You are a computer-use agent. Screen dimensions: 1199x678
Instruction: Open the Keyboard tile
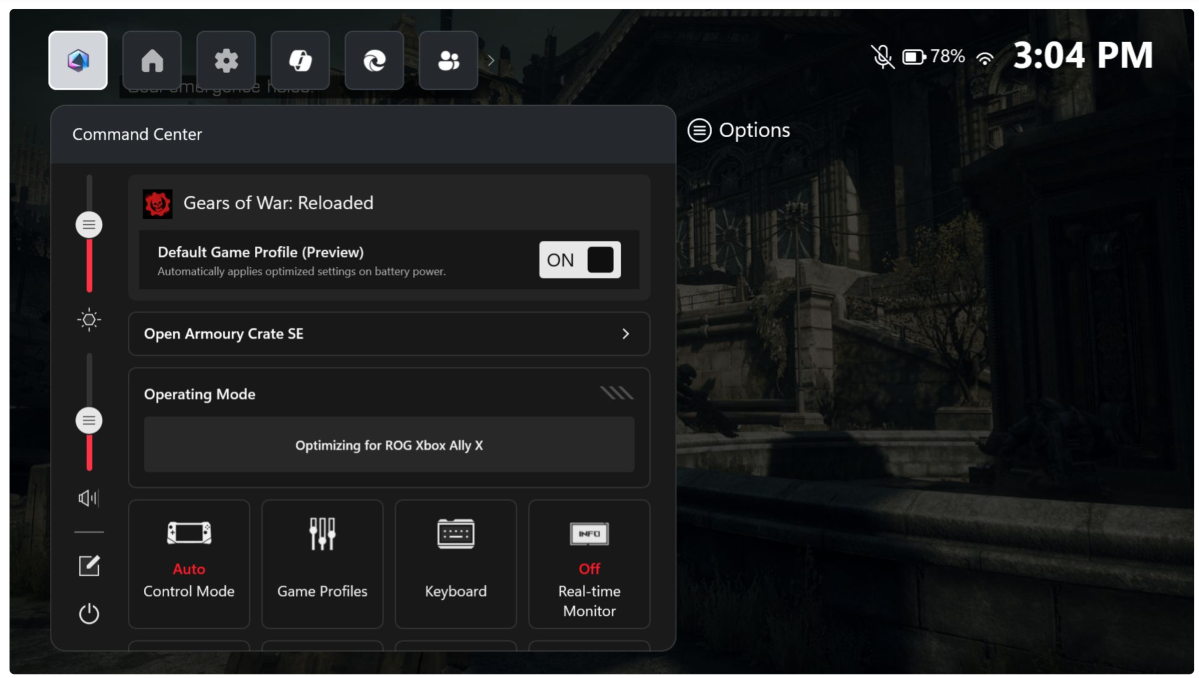tap(455, 564)
